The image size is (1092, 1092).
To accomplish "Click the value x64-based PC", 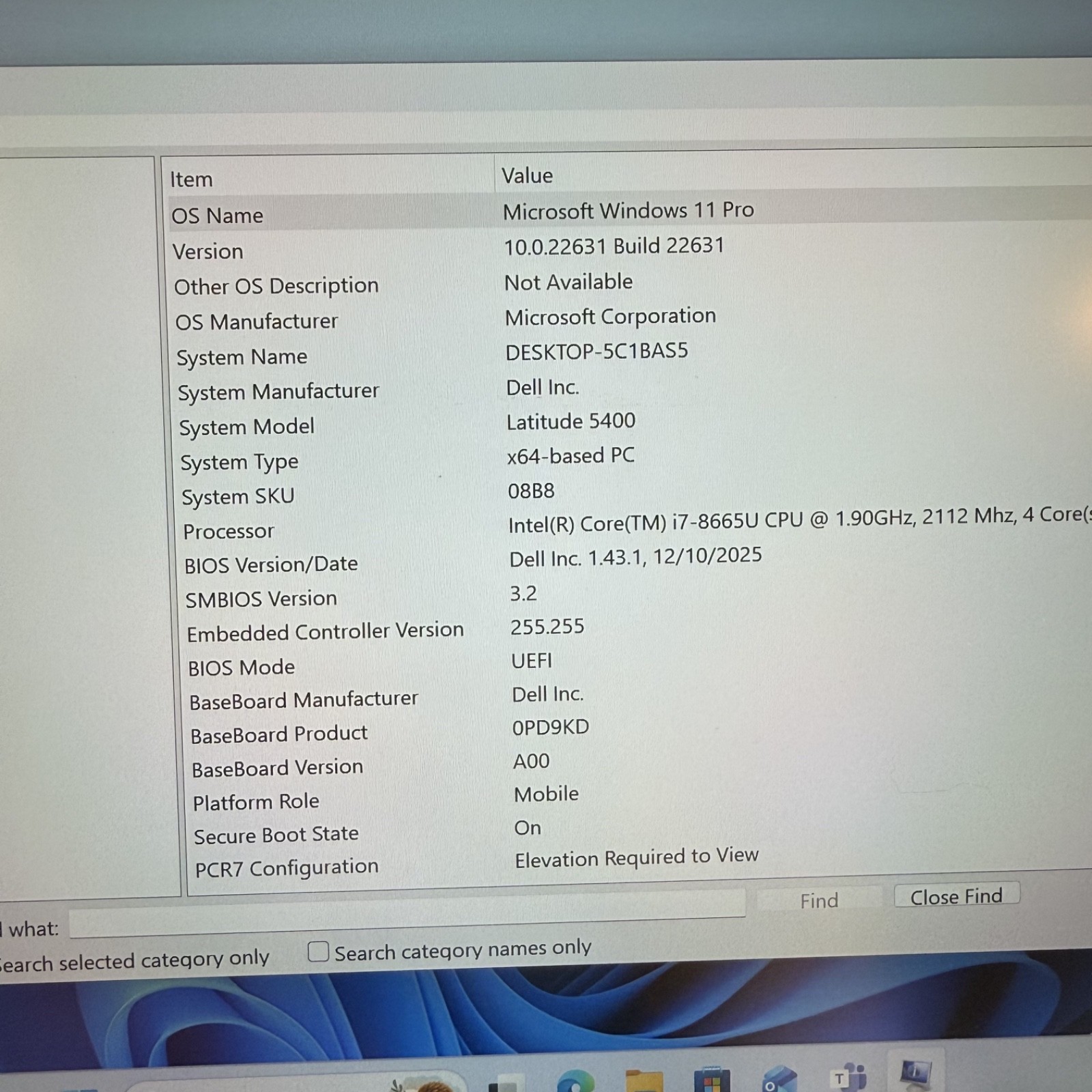I will tap(571, 455).
